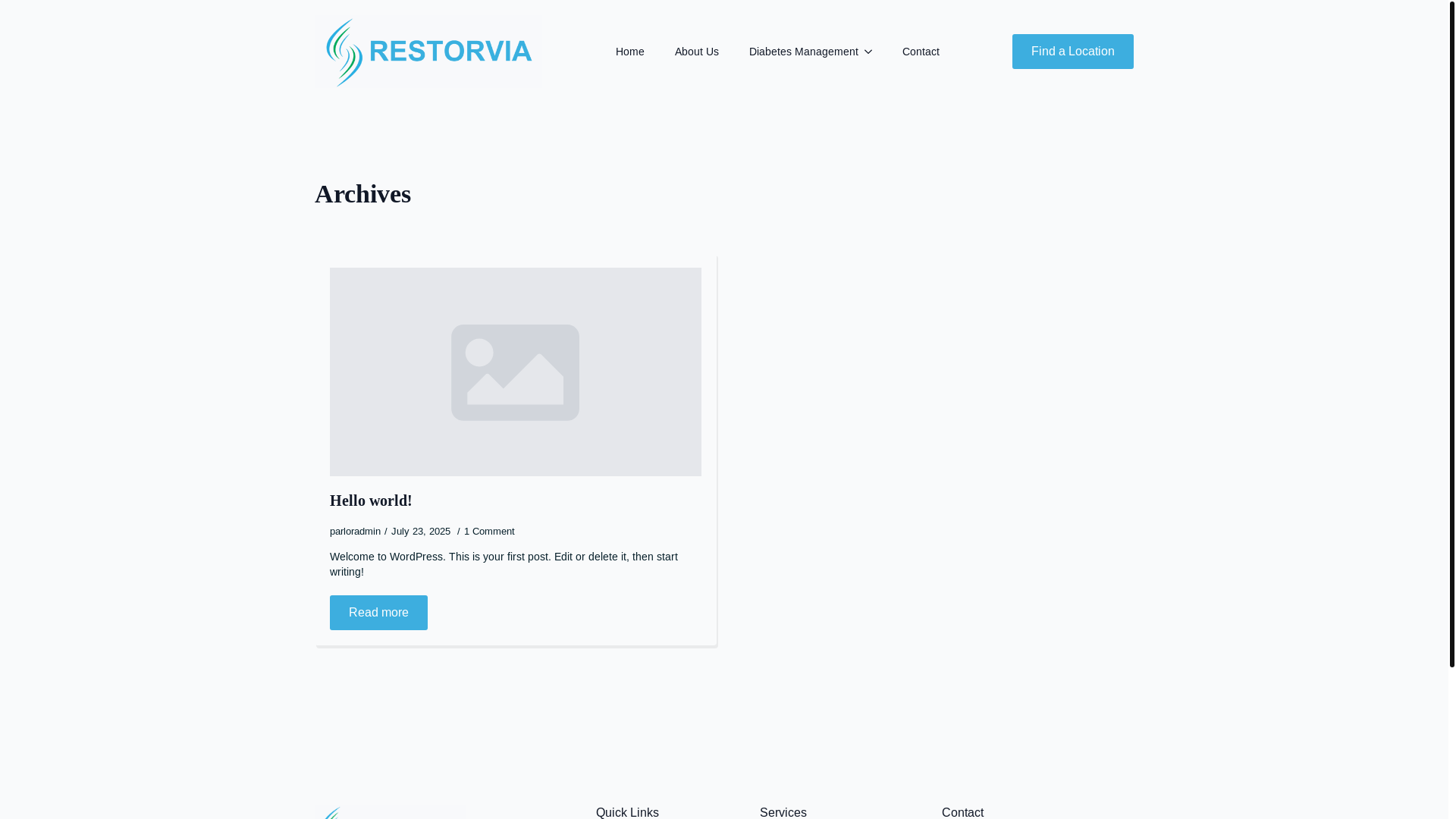Image resolution: width=1456 pixels, height=819 pixels.
Task: Click the Read more button
Action: click(378, 613)
